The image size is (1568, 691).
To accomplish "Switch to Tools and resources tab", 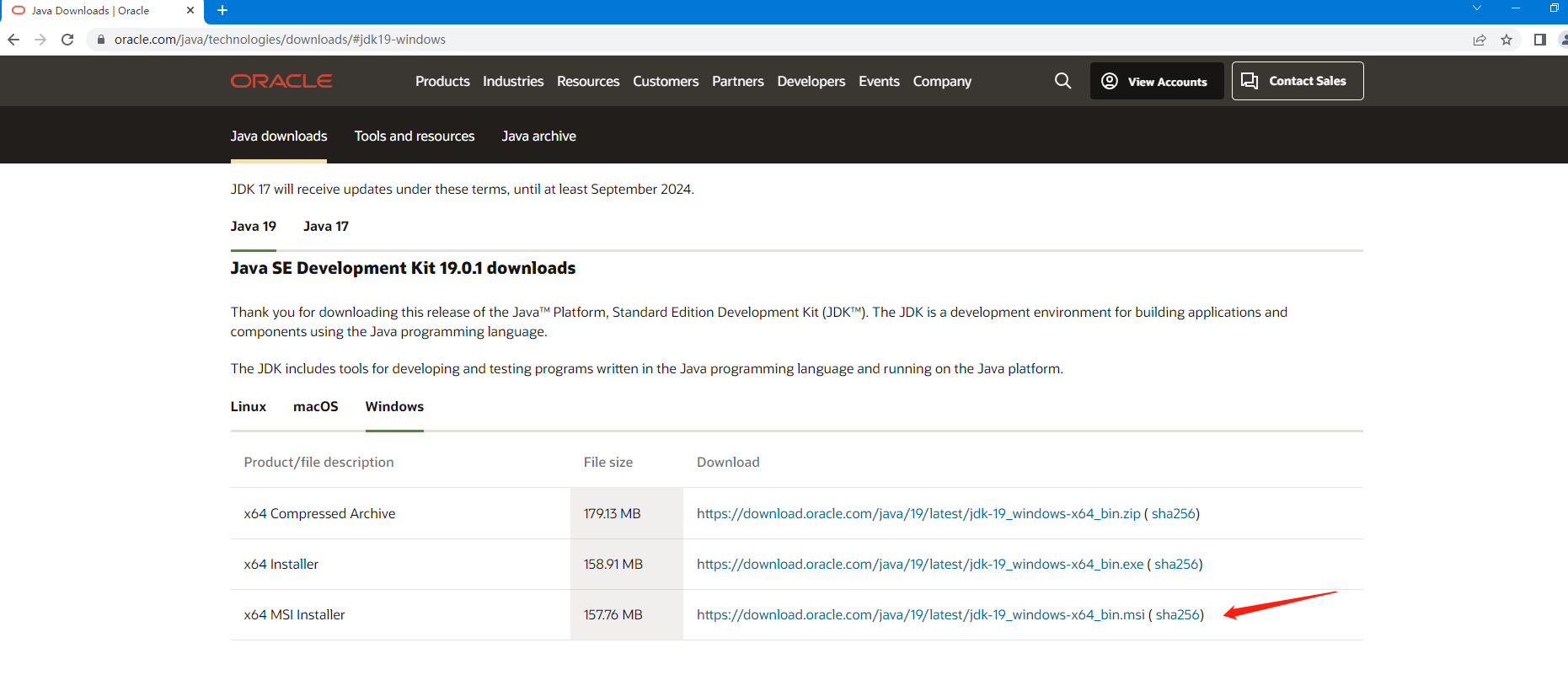I will (x=415, y=136).
